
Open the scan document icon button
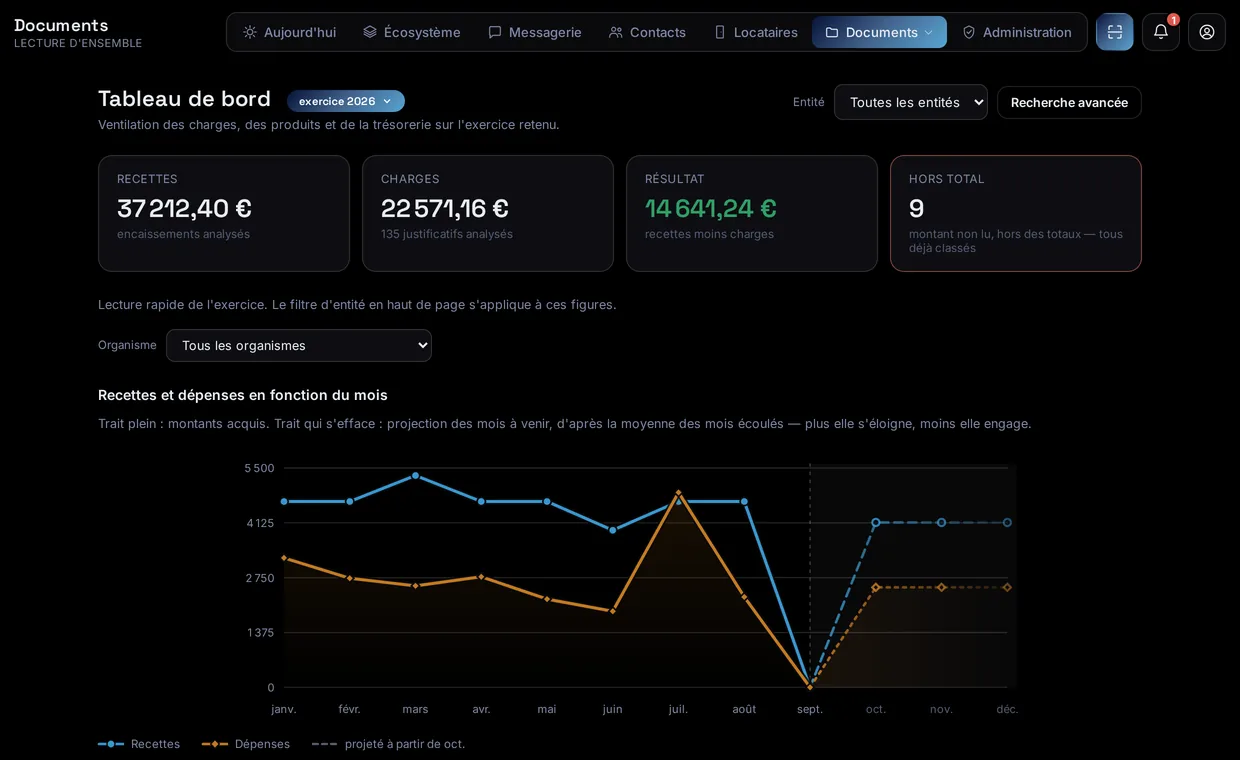1115,32
